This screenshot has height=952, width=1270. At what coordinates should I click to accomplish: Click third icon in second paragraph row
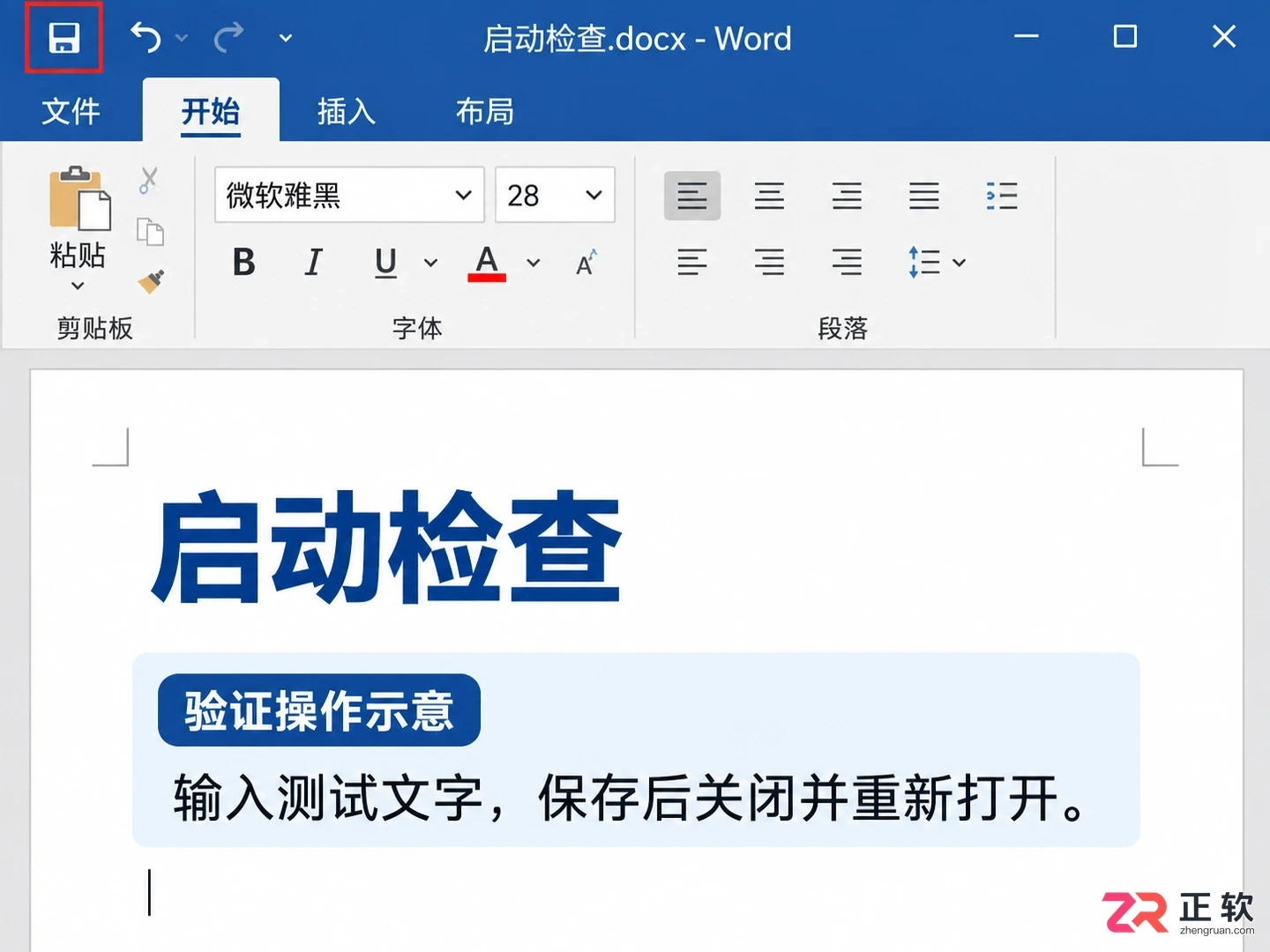[x=847, y=263]
